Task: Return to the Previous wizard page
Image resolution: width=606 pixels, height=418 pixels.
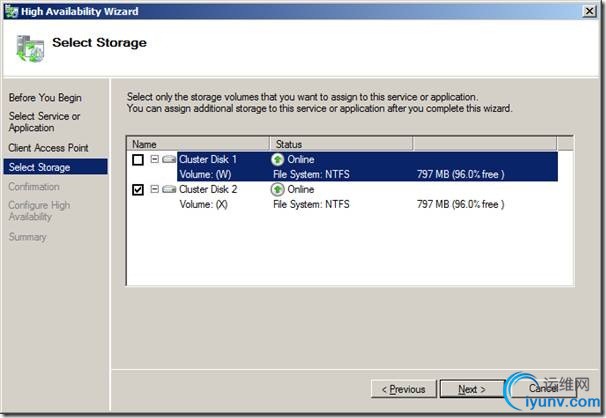Action: click(403, 389)
